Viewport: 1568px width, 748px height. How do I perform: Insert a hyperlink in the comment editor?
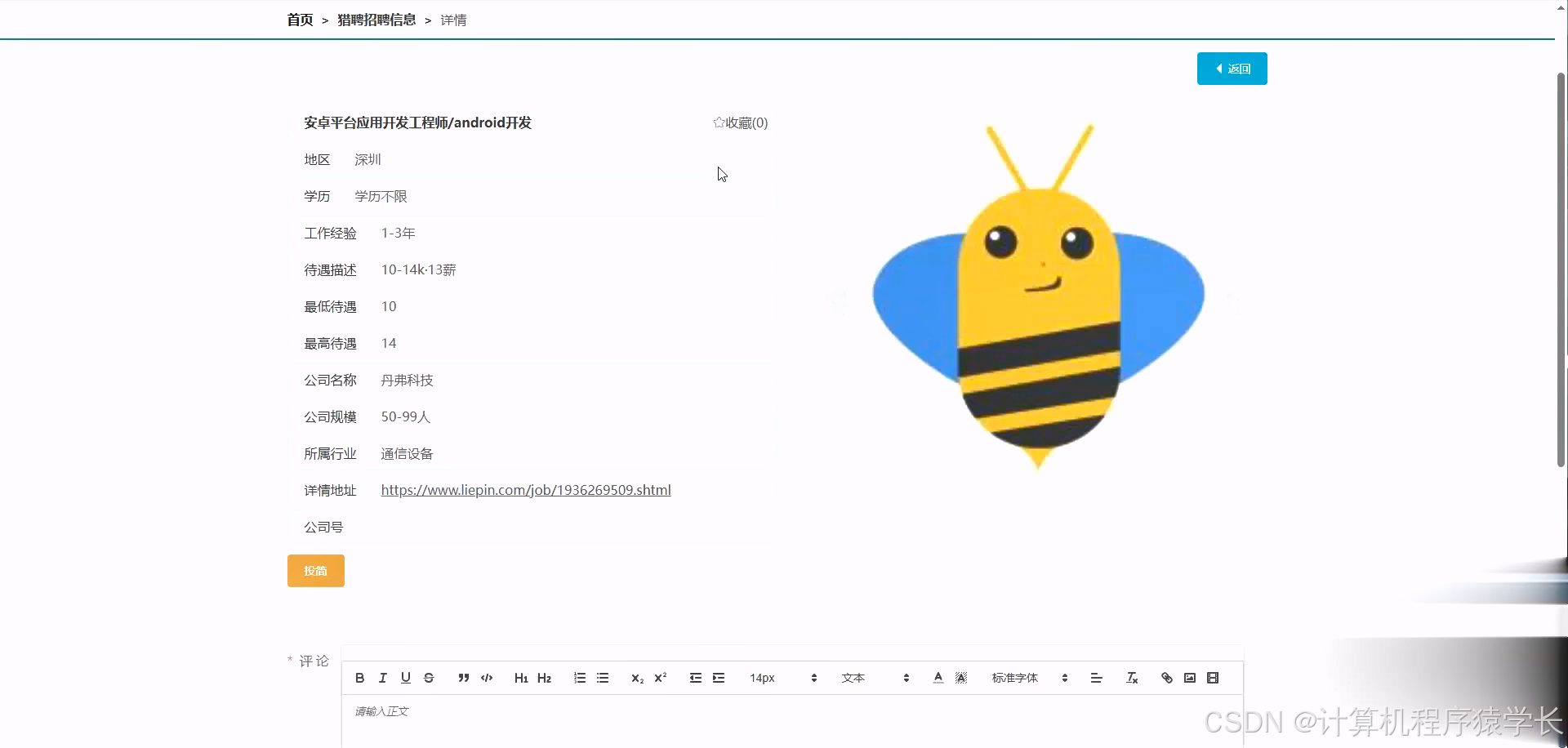[x=1166, y=678]
